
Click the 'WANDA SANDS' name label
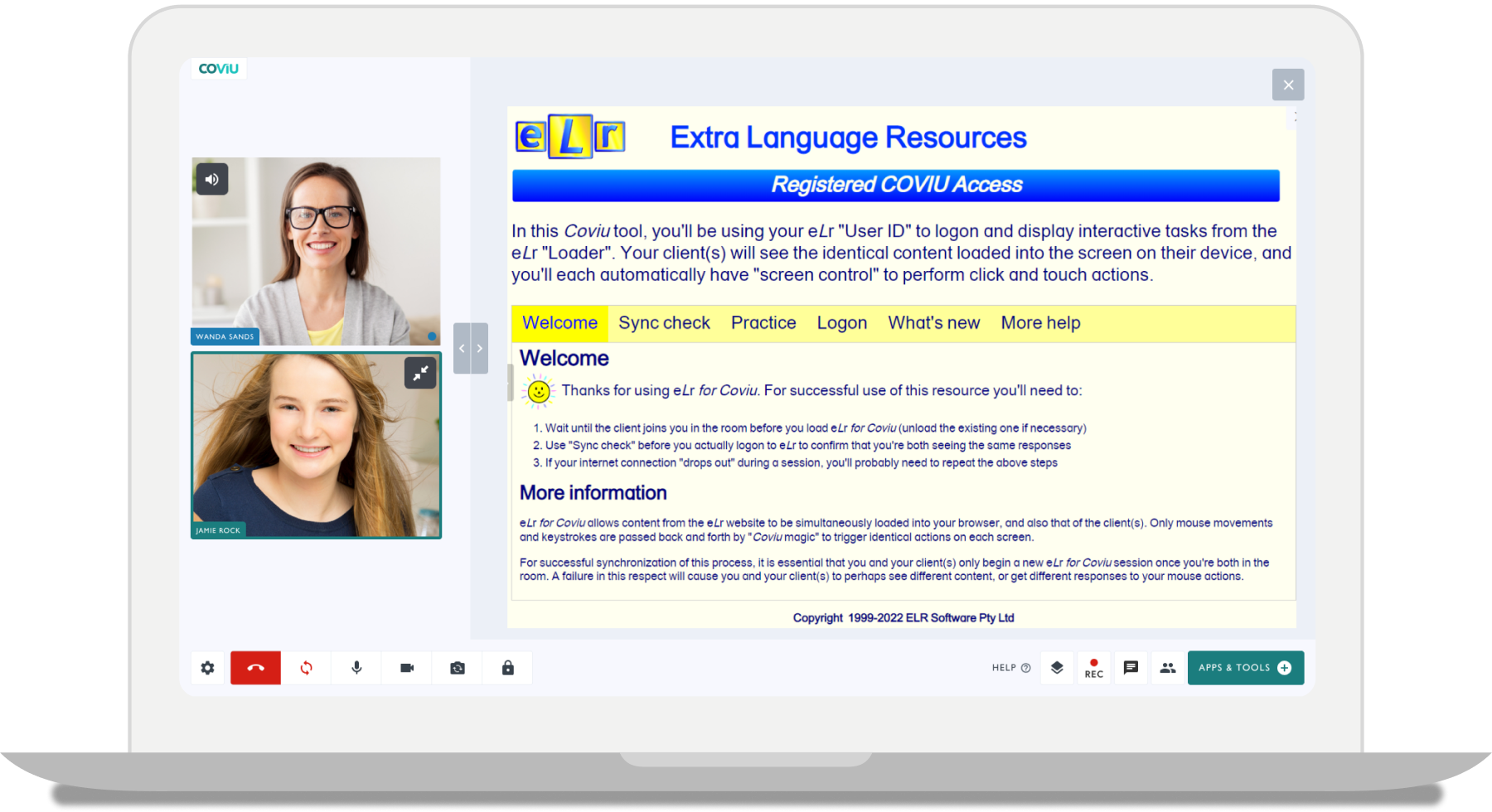225,336
